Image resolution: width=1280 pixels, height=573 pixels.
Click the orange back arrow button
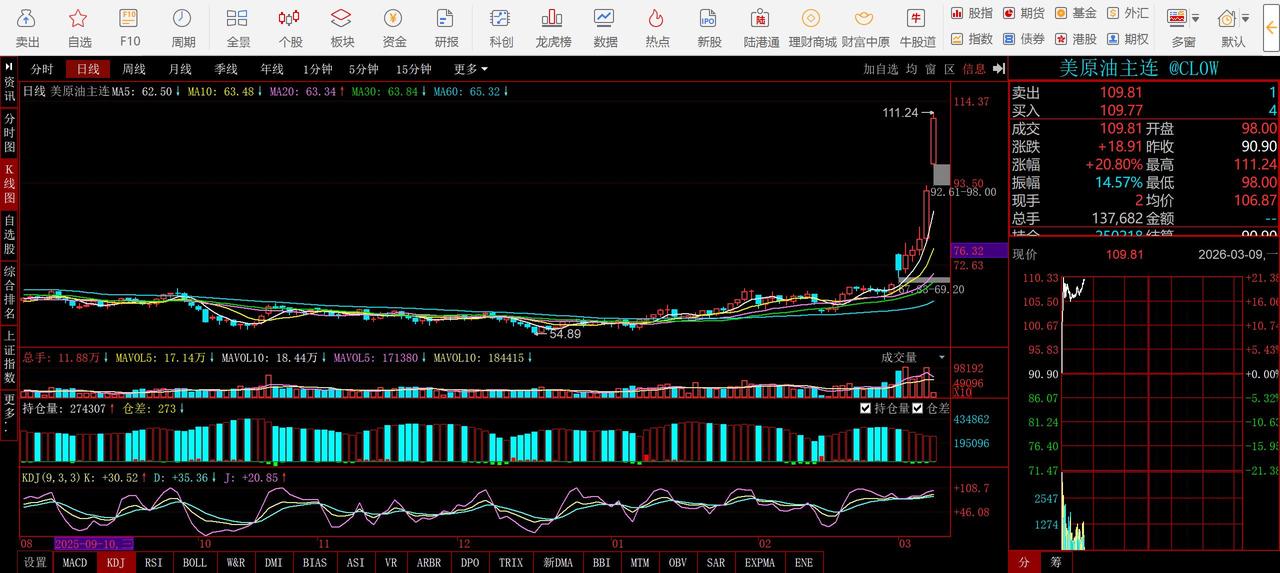(x=1272, y=27)
